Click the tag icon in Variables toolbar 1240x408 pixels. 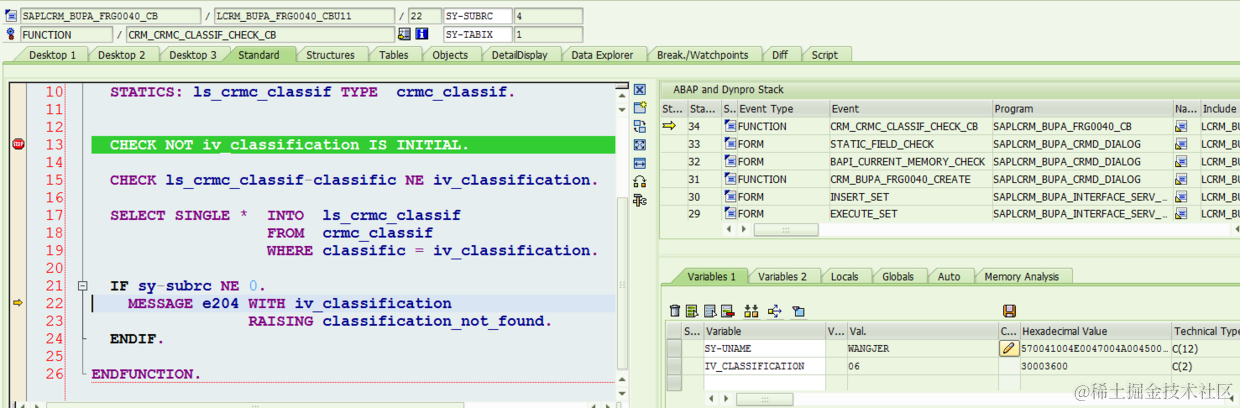click(x=798, y=311)
